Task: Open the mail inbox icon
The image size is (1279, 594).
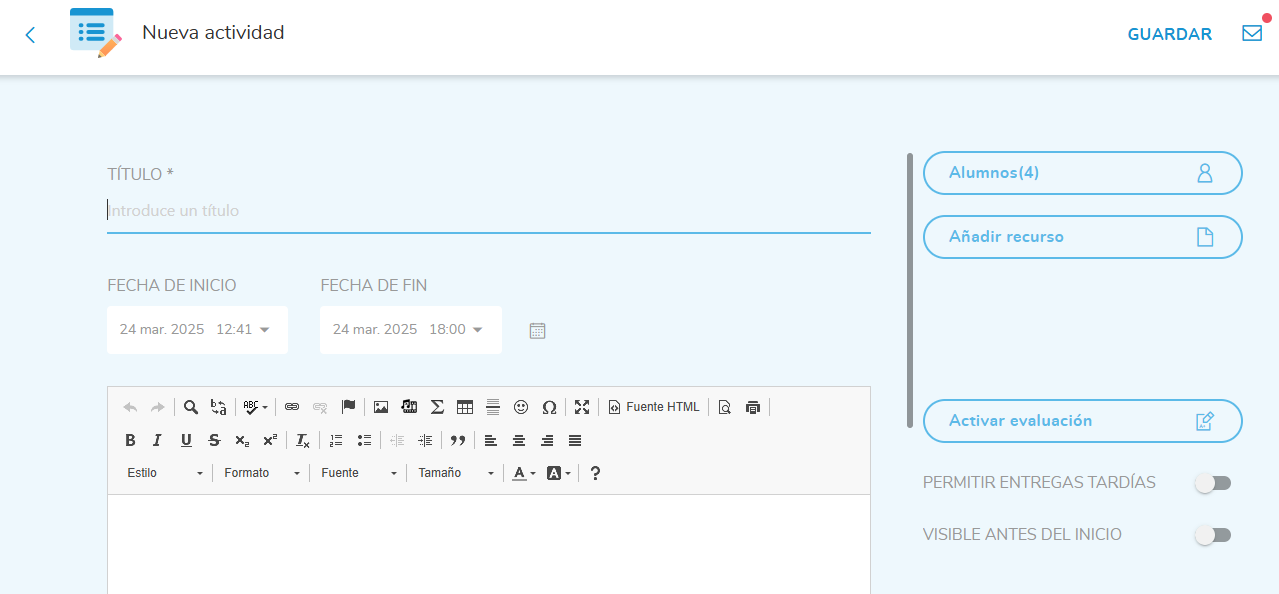Action: point(1251,33)
